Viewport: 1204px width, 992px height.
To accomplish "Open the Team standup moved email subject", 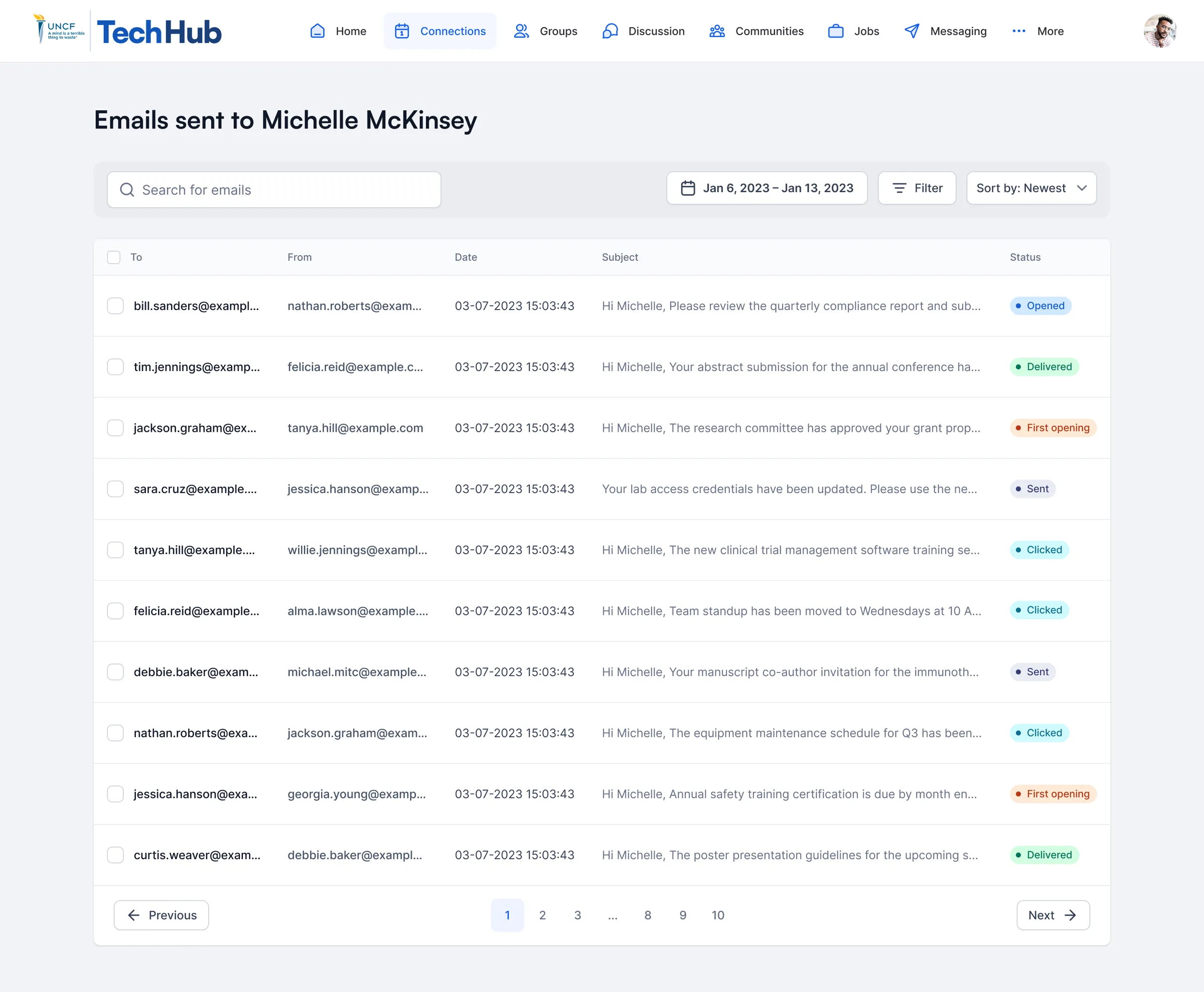I will [x=791, y=611].
